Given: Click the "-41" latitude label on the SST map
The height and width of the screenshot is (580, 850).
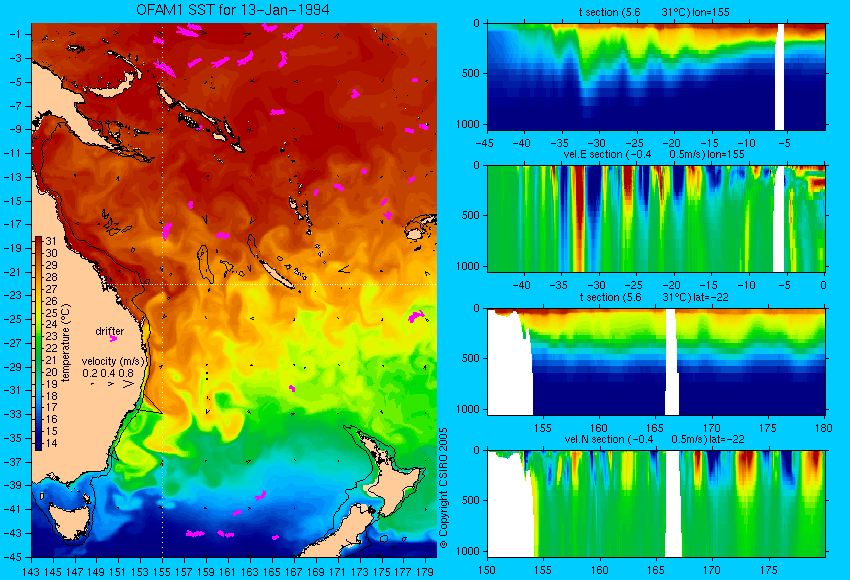Looking at the screenshot, I should [x=13, y=509].
